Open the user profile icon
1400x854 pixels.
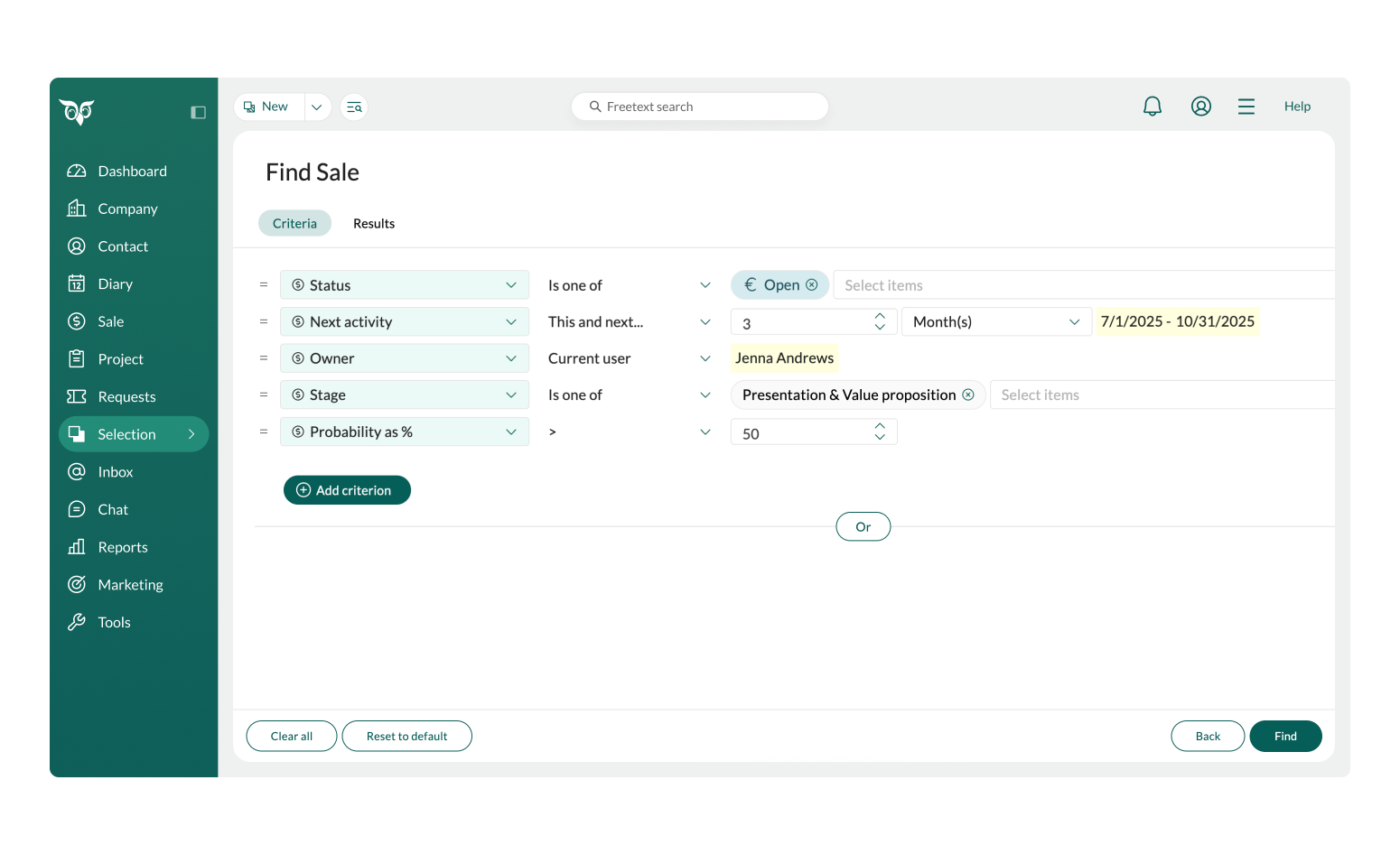point(1200,107)
